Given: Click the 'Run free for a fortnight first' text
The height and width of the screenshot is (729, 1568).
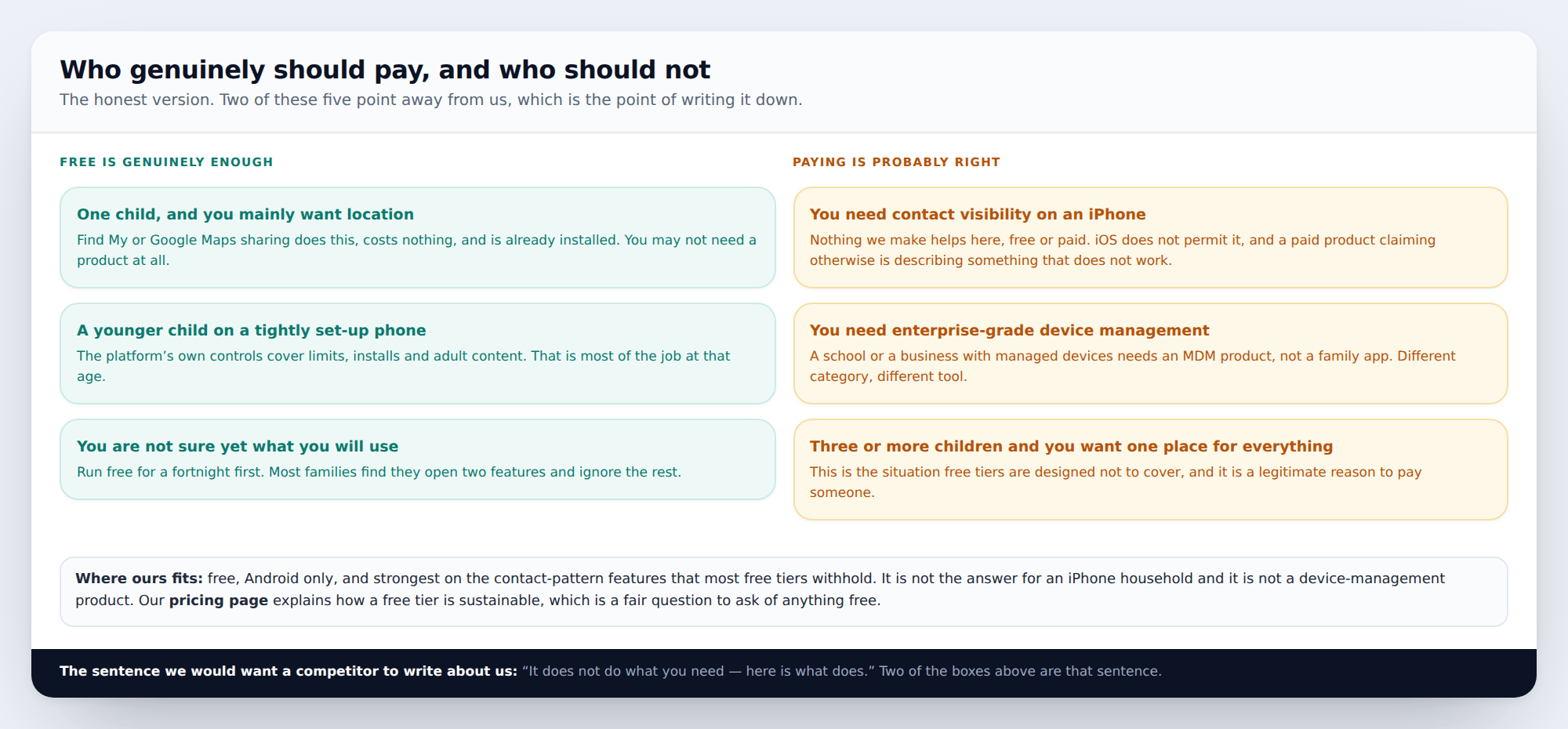Looking at the screenshot, I should [x=379, y=472].
